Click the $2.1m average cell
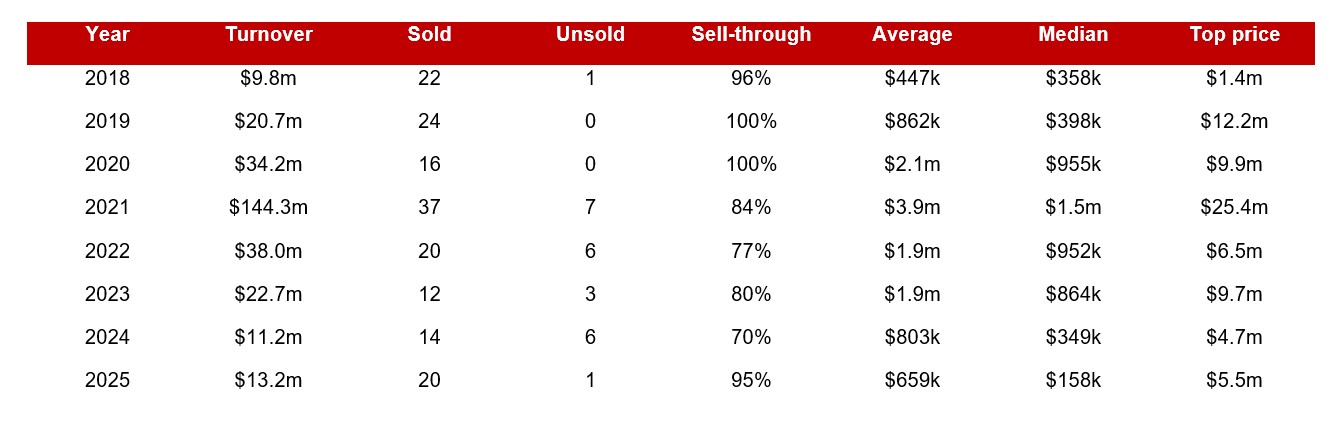Screen dimensions: 1336x423 point(912,165)
